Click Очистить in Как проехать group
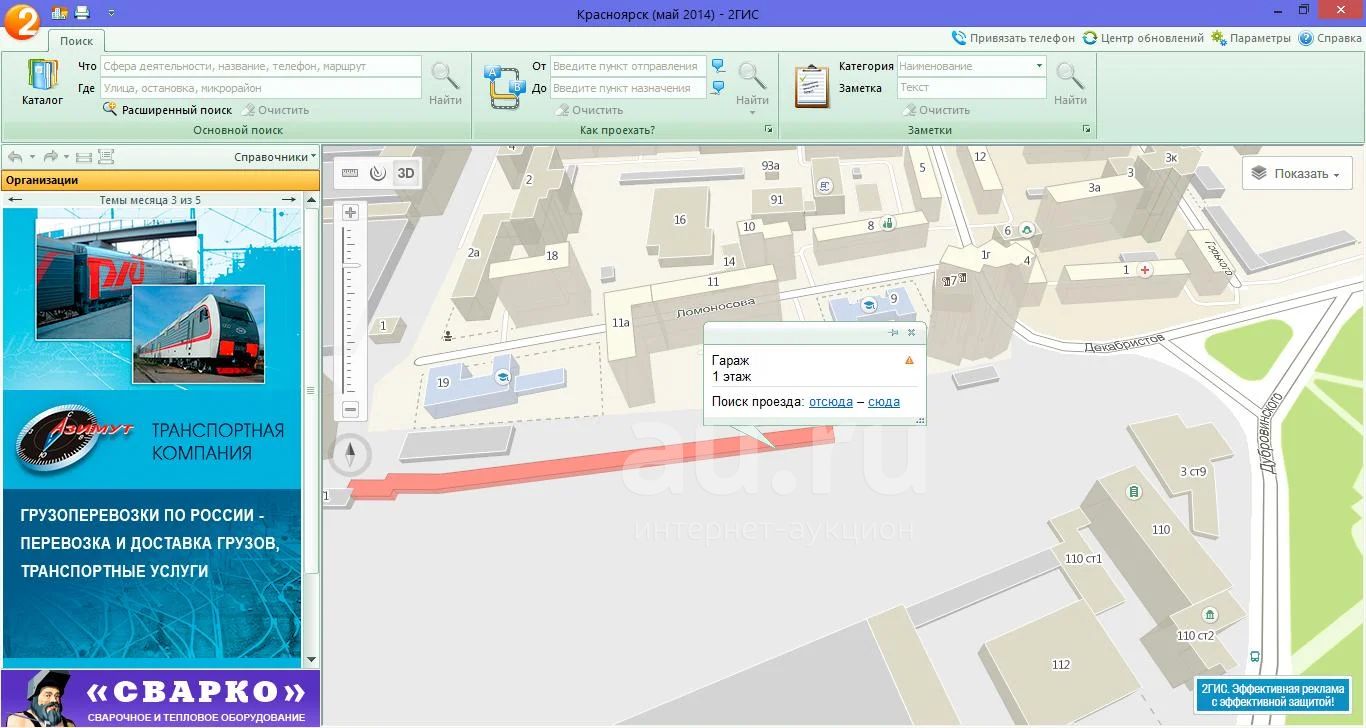Viewport: 1366px width, 728px height. 589,110
